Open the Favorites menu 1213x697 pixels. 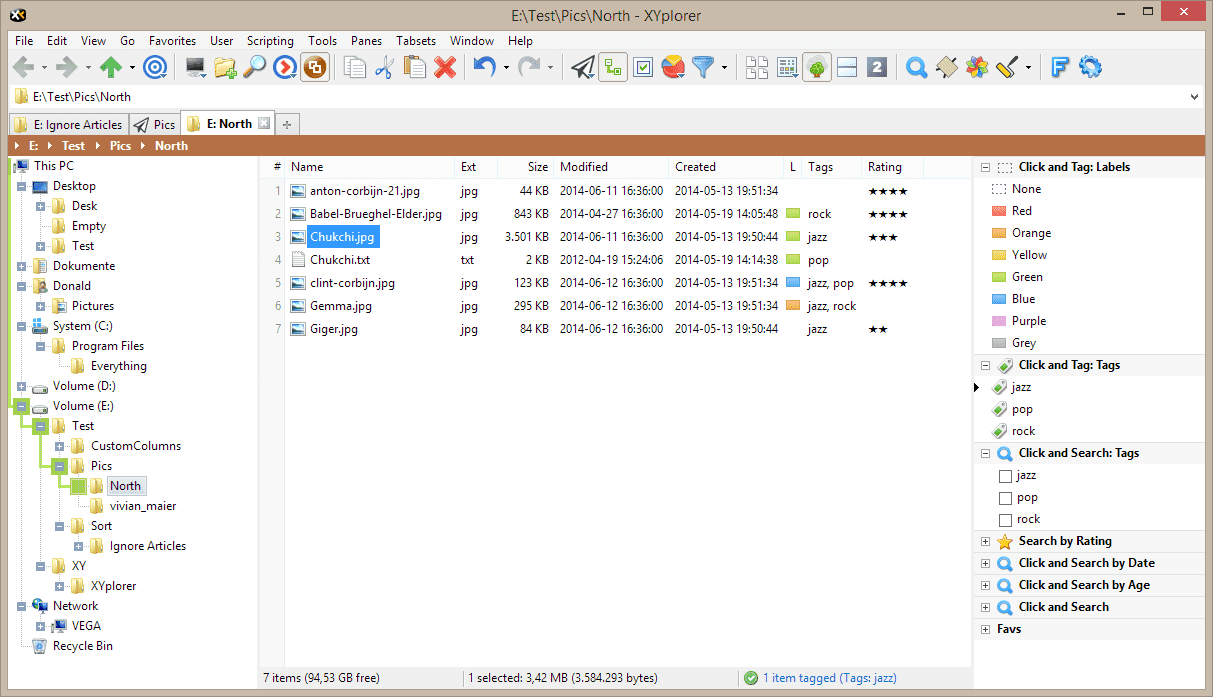pyautogui.click(x=172, y=41)
